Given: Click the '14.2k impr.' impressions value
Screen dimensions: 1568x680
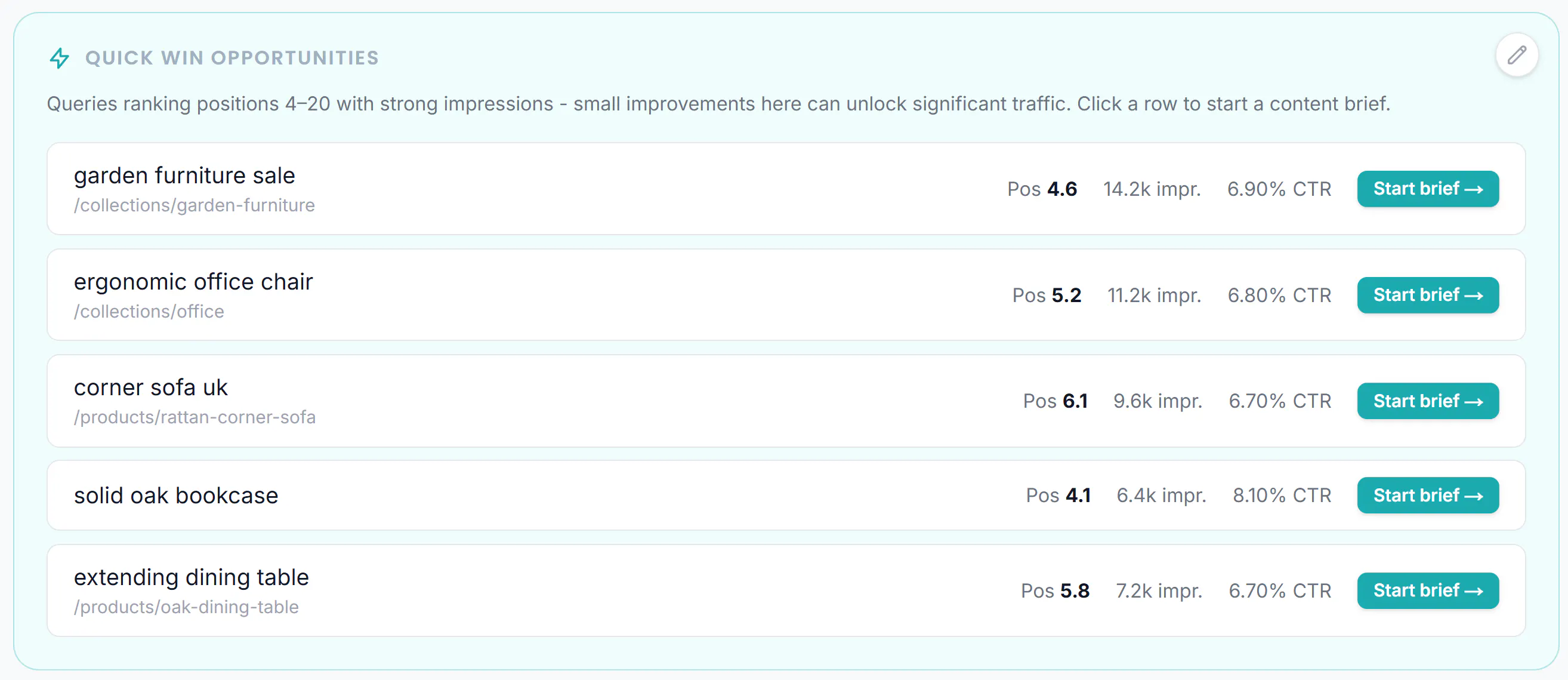Looking at the screenshot, I should point(1152,189).
